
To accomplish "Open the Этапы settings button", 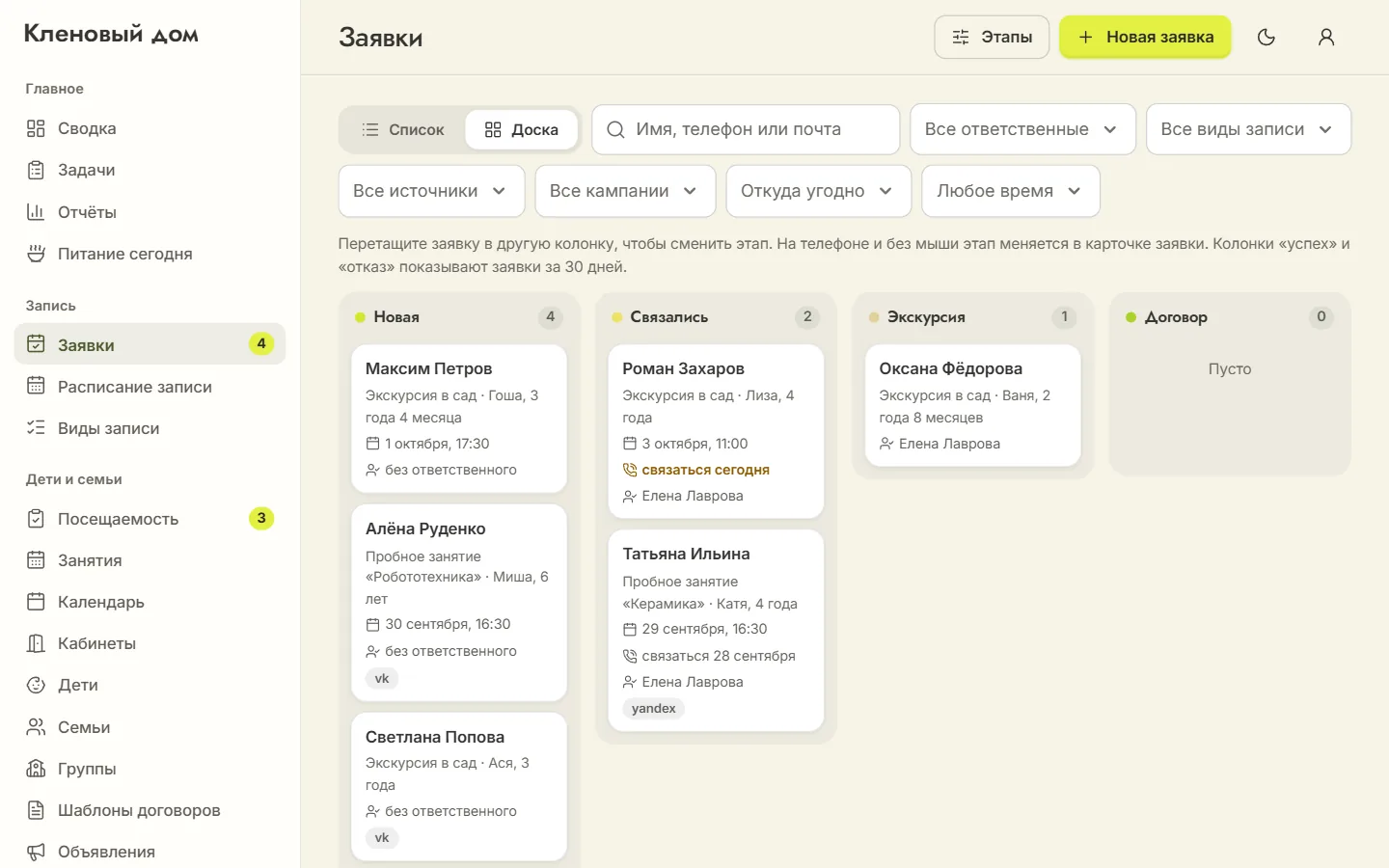I will [992, 37].
